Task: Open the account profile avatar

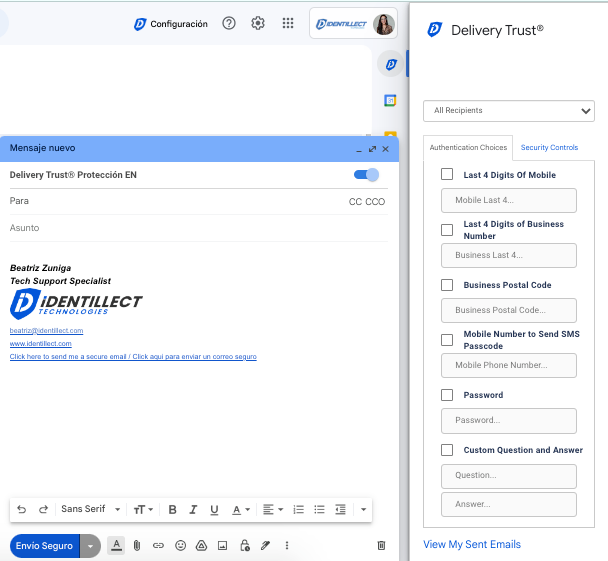Action: (384, 24)
